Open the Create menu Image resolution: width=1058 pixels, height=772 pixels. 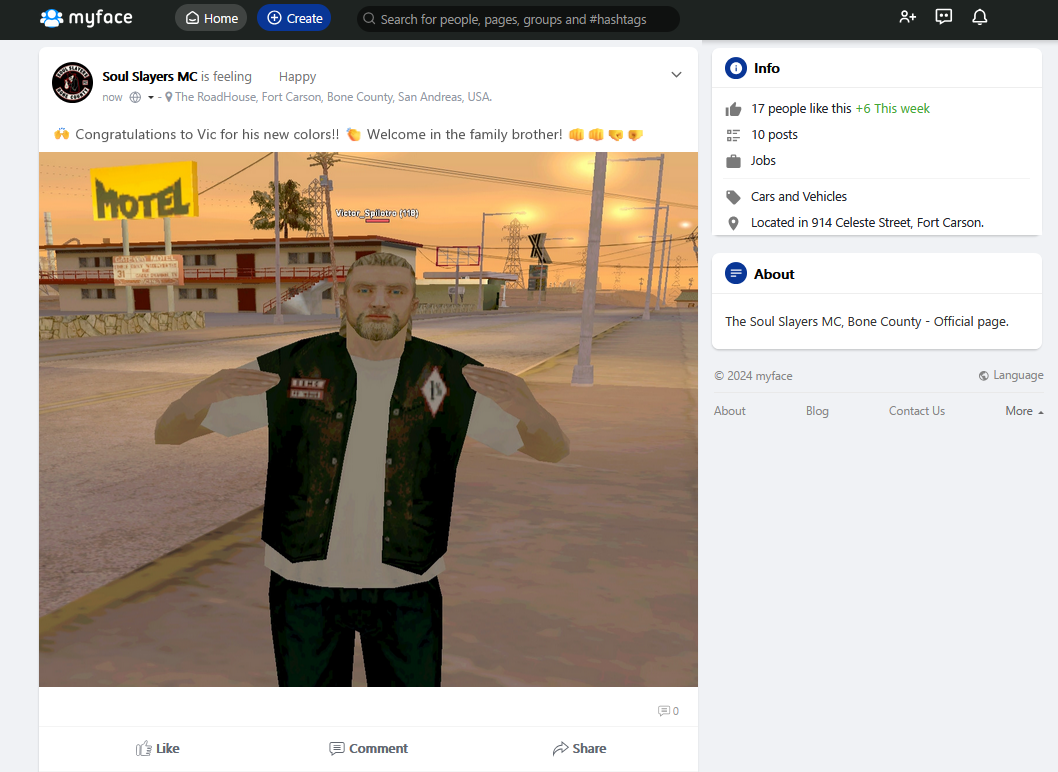coord(294,18)
